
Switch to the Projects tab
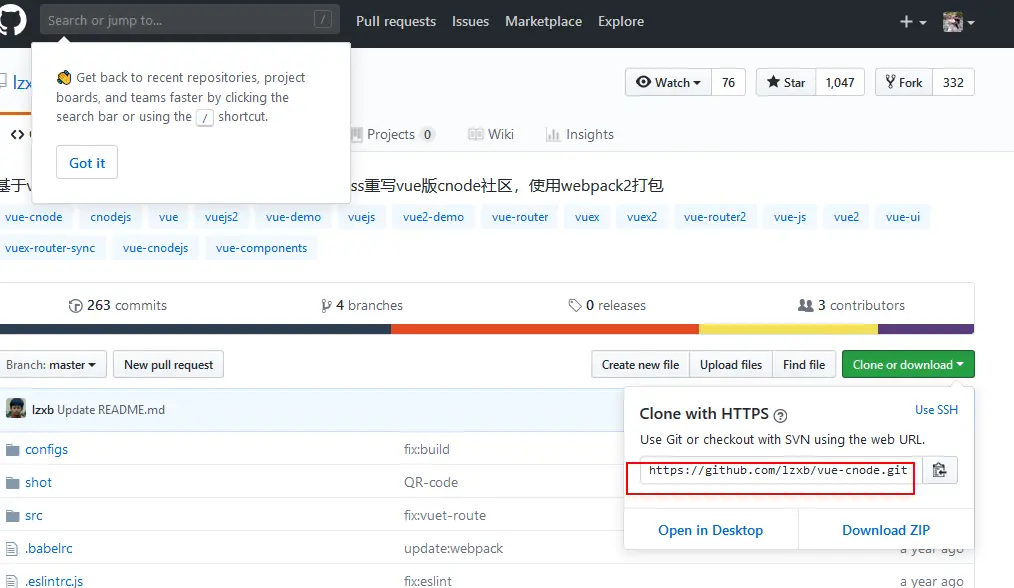[x=392, y=135]
